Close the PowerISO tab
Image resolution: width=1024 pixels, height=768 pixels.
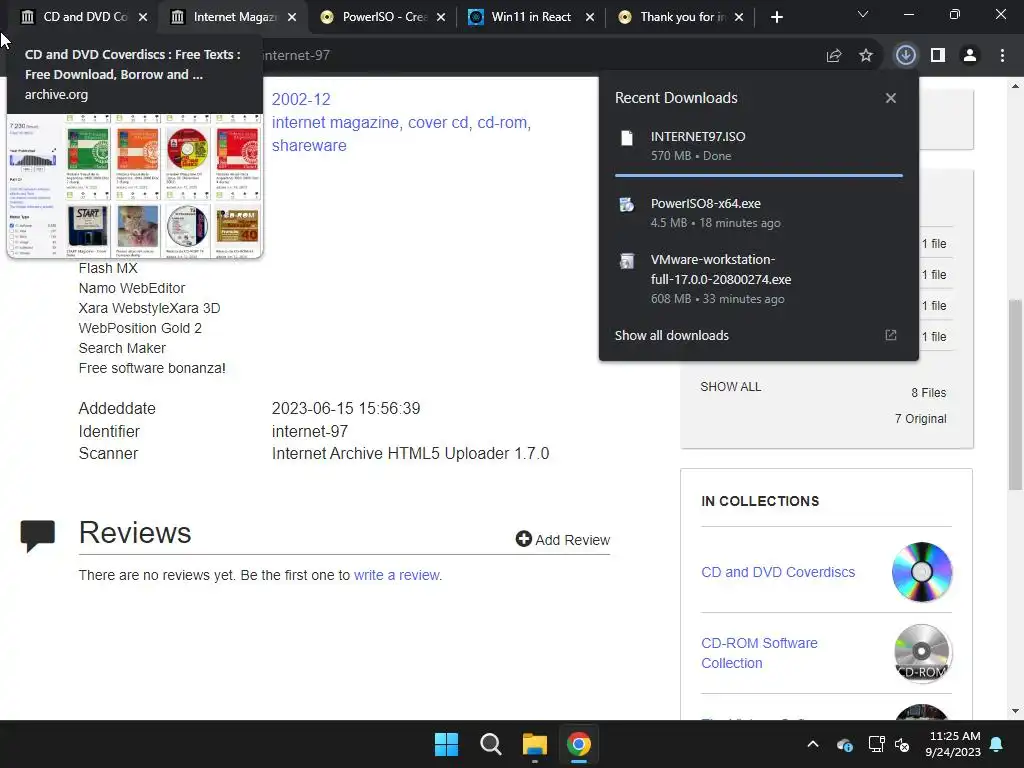[441, 17]
